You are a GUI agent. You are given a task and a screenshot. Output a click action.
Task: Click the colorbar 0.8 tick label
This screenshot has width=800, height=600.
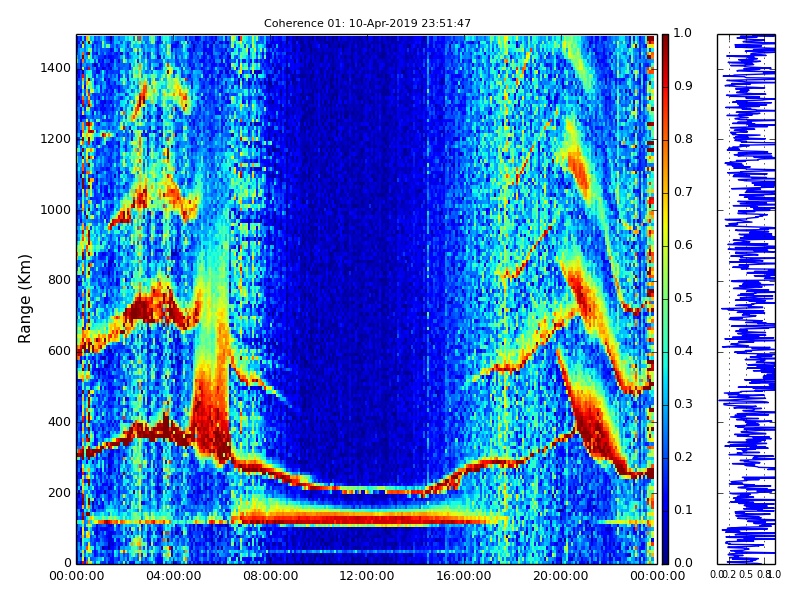pos(683,139)
